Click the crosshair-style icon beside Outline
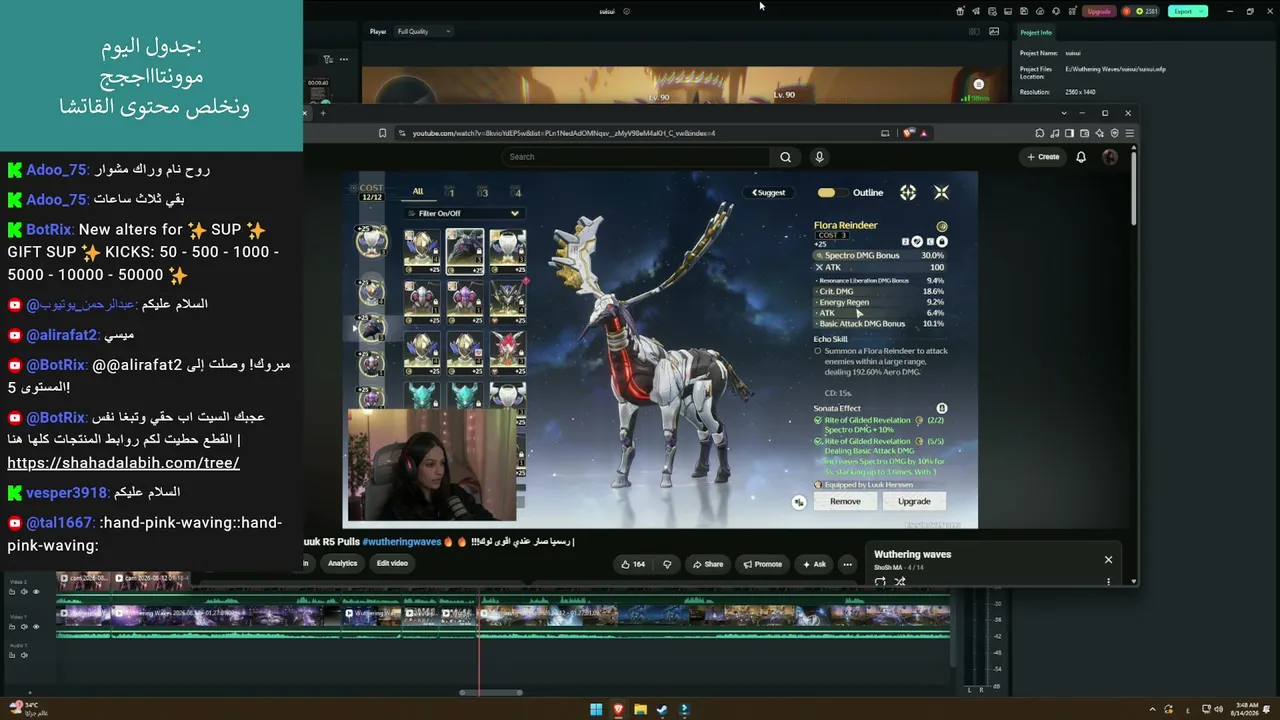Image resolution: width=1280 pixels, height=720 pixels. coord(908,192)
